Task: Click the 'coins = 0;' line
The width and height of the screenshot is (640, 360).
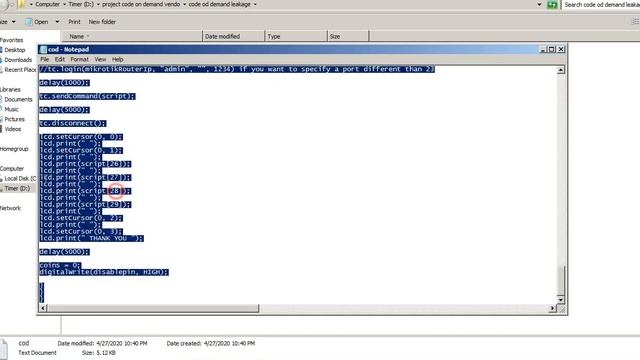Action: click(x=60, y=265)
